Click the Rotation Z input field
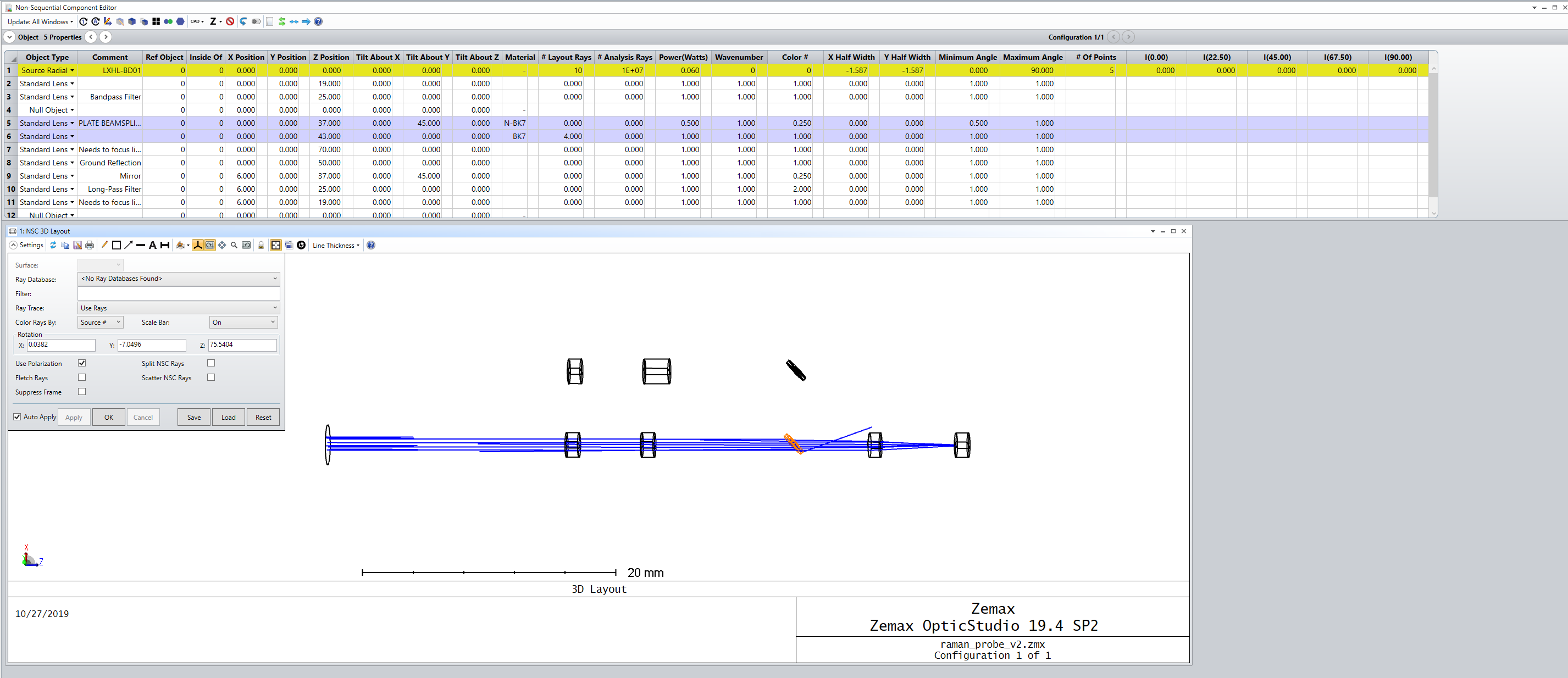 pos(242,345)
